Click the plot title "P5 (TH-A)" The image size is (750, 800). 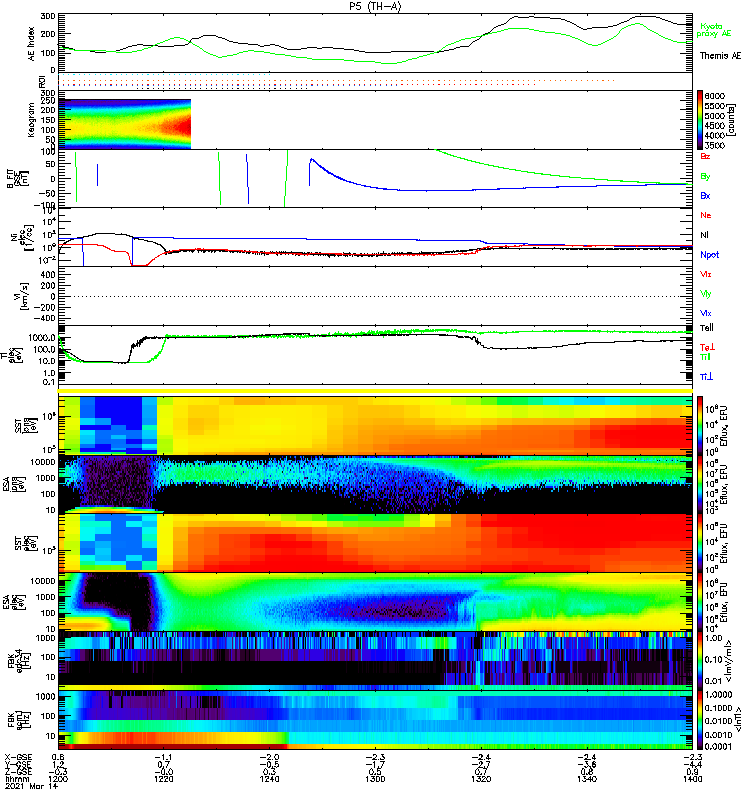click(x=375, y=6)
